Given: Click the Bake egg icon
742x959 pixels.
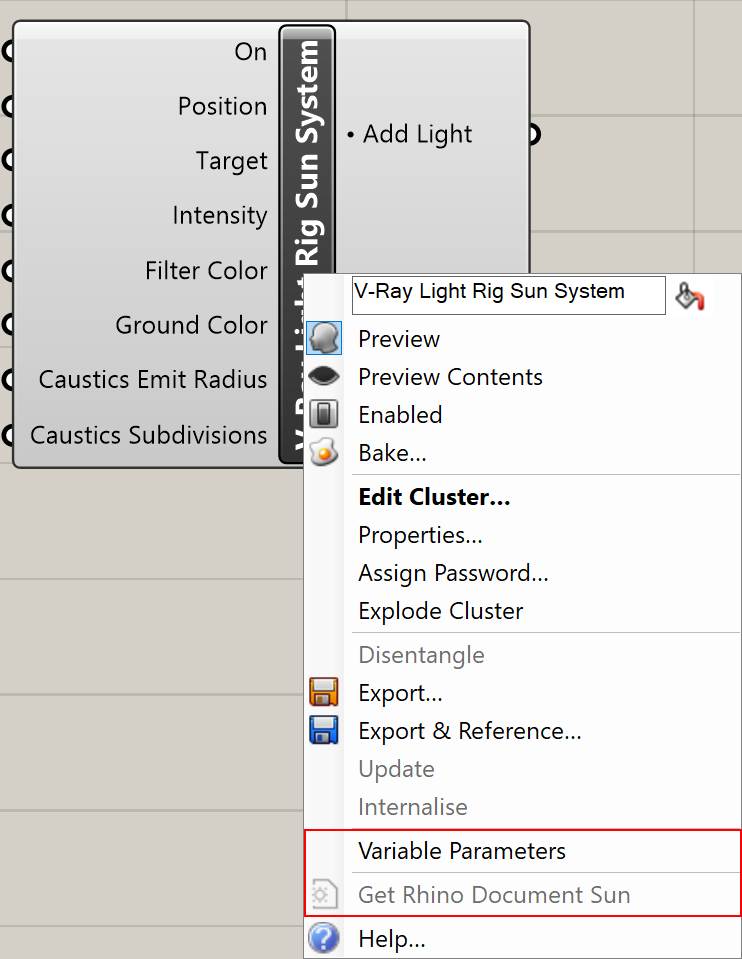Looking at the screenshot, I should (x=324, y=453).
